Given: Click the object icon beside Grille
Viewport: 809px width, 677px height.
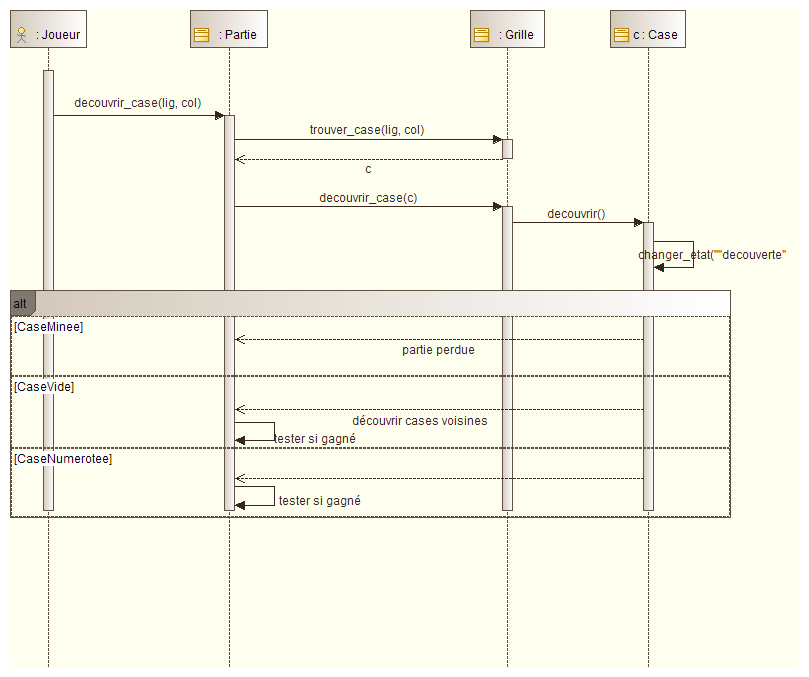Looking at the screenshot, I should (481, 35).
